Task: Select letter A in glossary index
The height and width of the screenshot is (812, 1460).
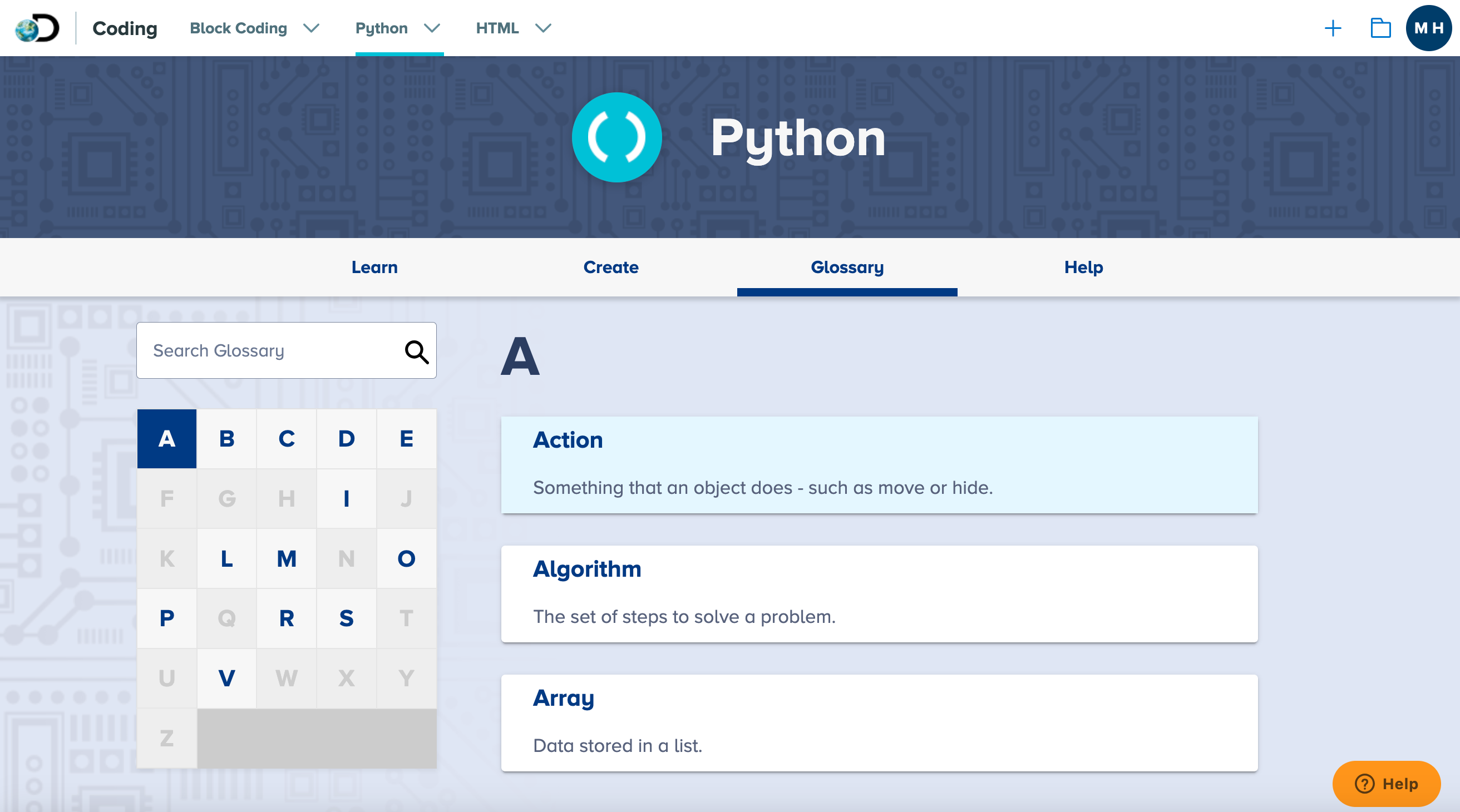Action: (166, 439)
